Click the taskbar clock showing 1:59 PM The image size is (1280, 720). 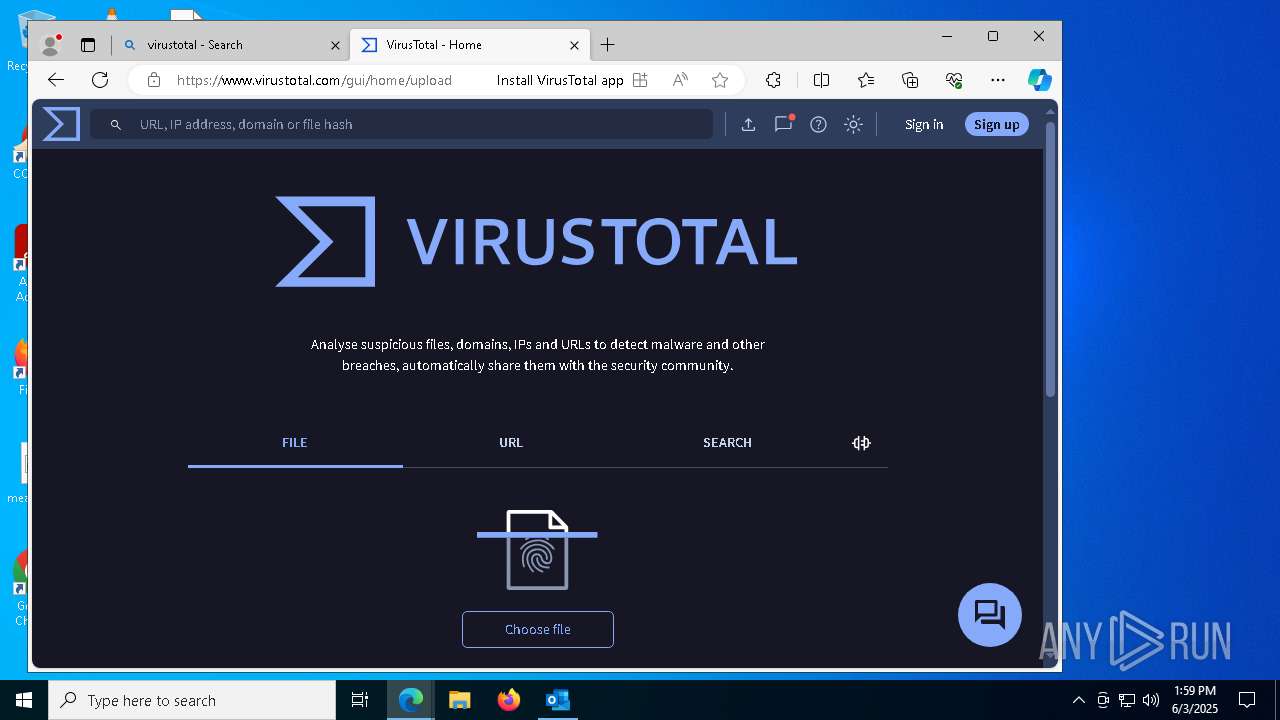[x=1195, y=700]
